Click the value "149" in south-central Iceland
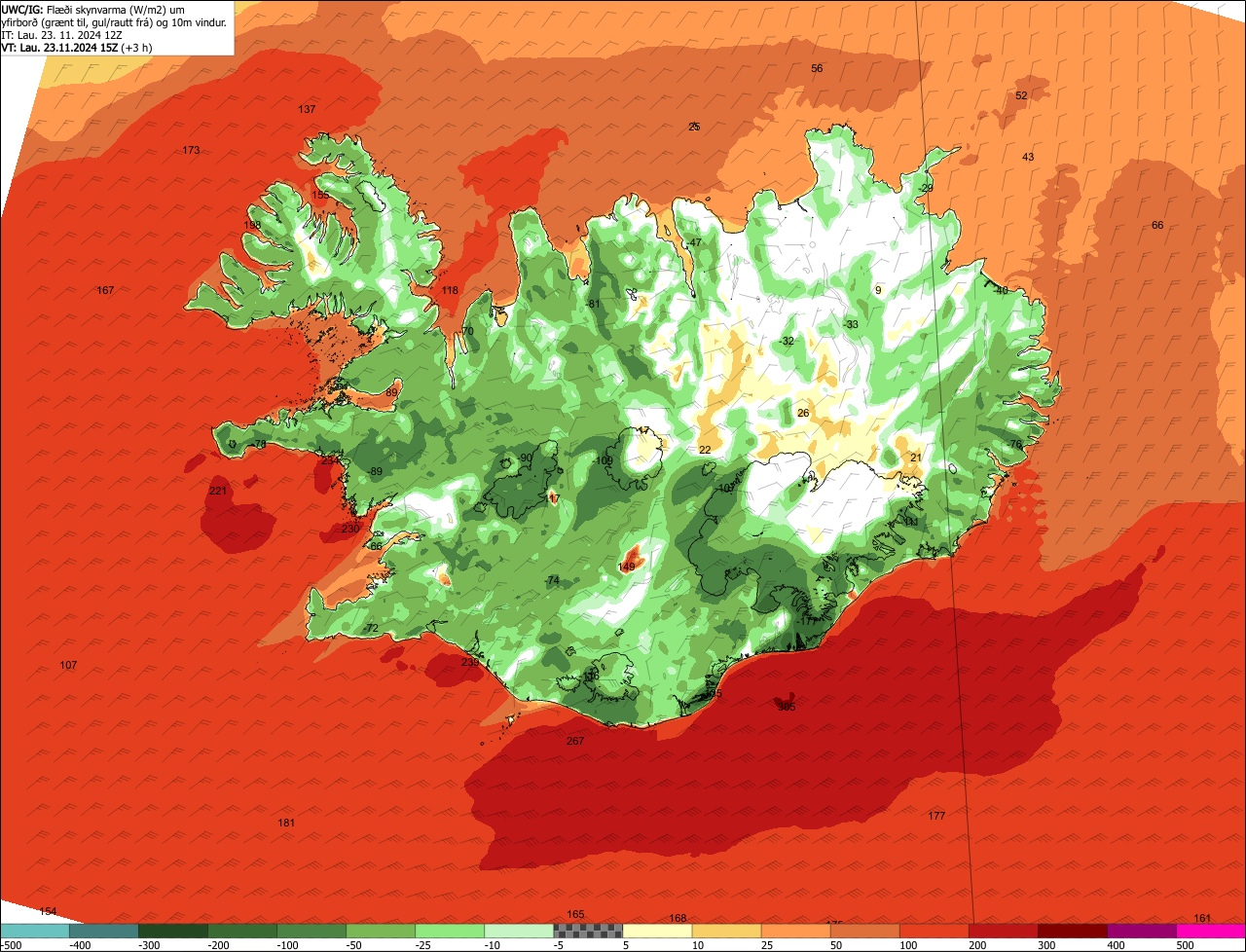1246x952 pixels. point(627,567)
